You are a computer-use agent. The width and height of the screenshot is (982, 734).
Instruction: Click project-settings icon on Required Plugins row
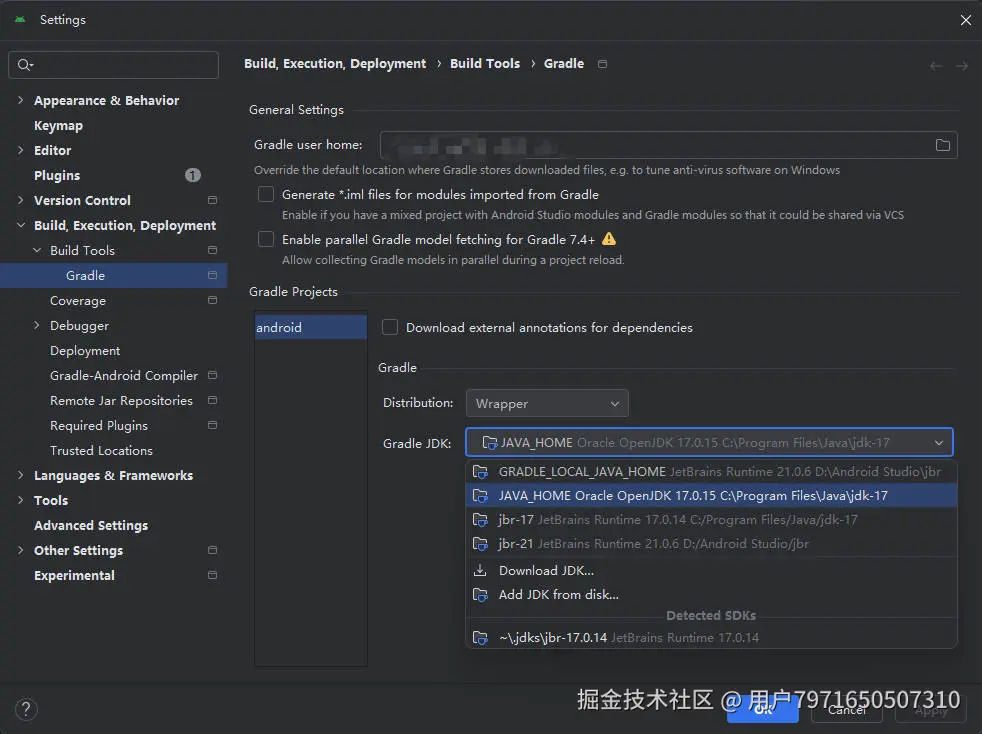coord(212,425)
